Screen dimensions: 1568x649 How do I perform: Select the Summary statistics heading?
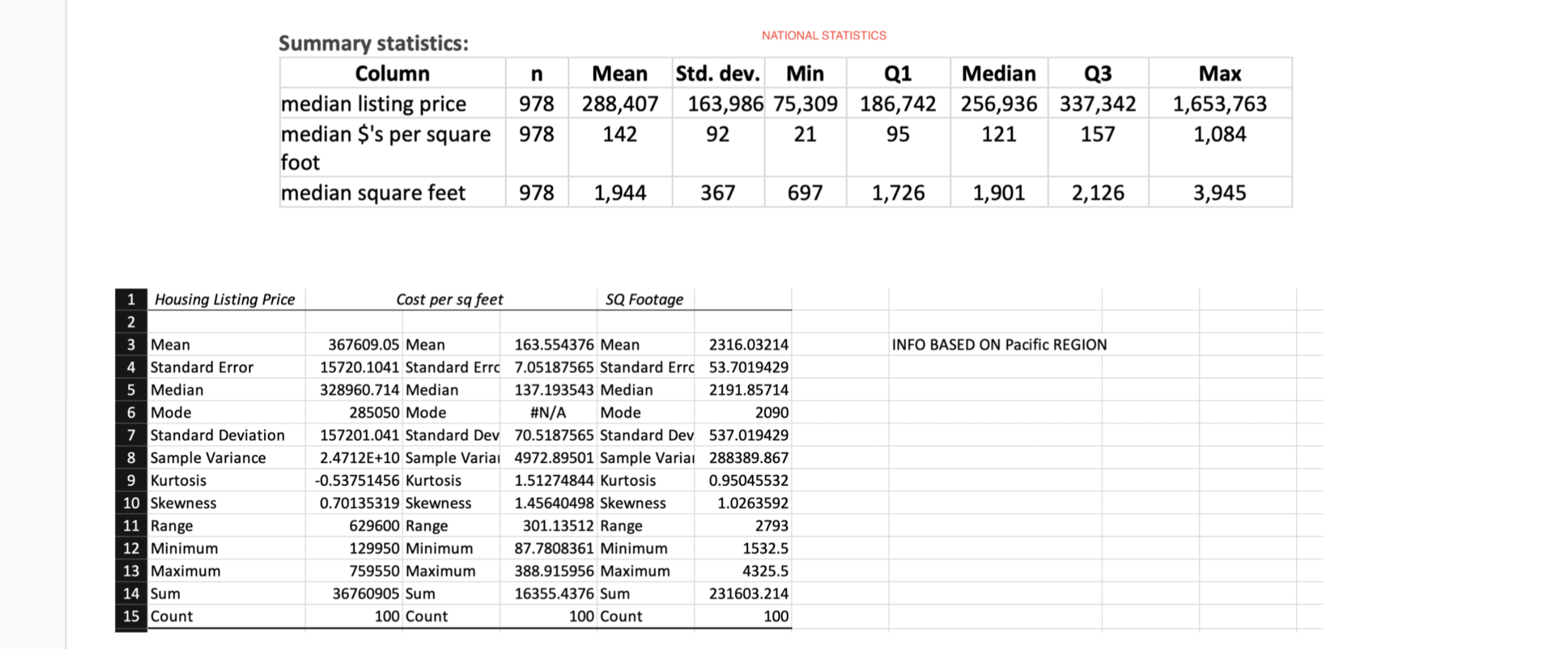click(x=373, y=43)
